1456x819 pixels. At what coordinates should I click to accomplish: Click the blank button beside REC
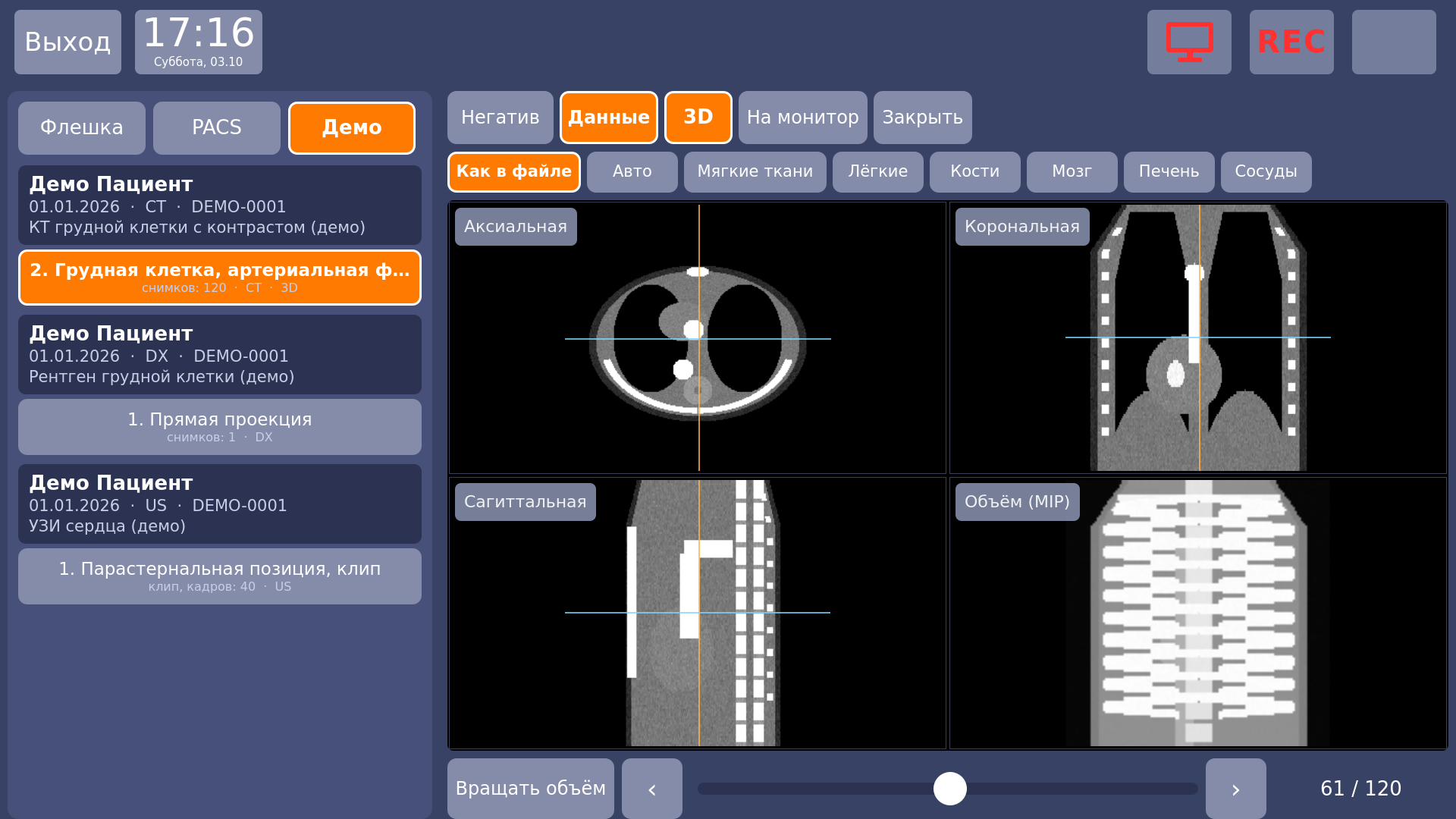[x=1394, y=42]
